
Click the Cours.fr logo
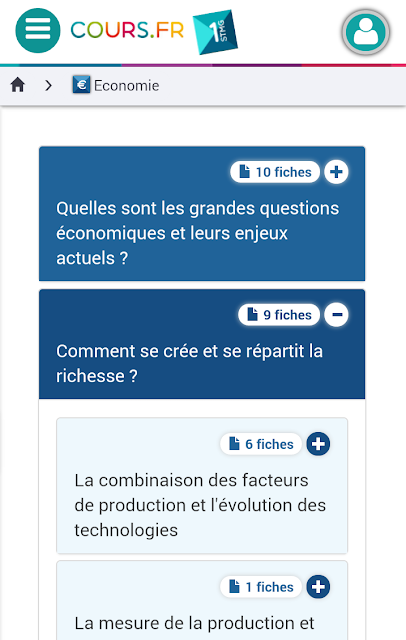[127, 30]
